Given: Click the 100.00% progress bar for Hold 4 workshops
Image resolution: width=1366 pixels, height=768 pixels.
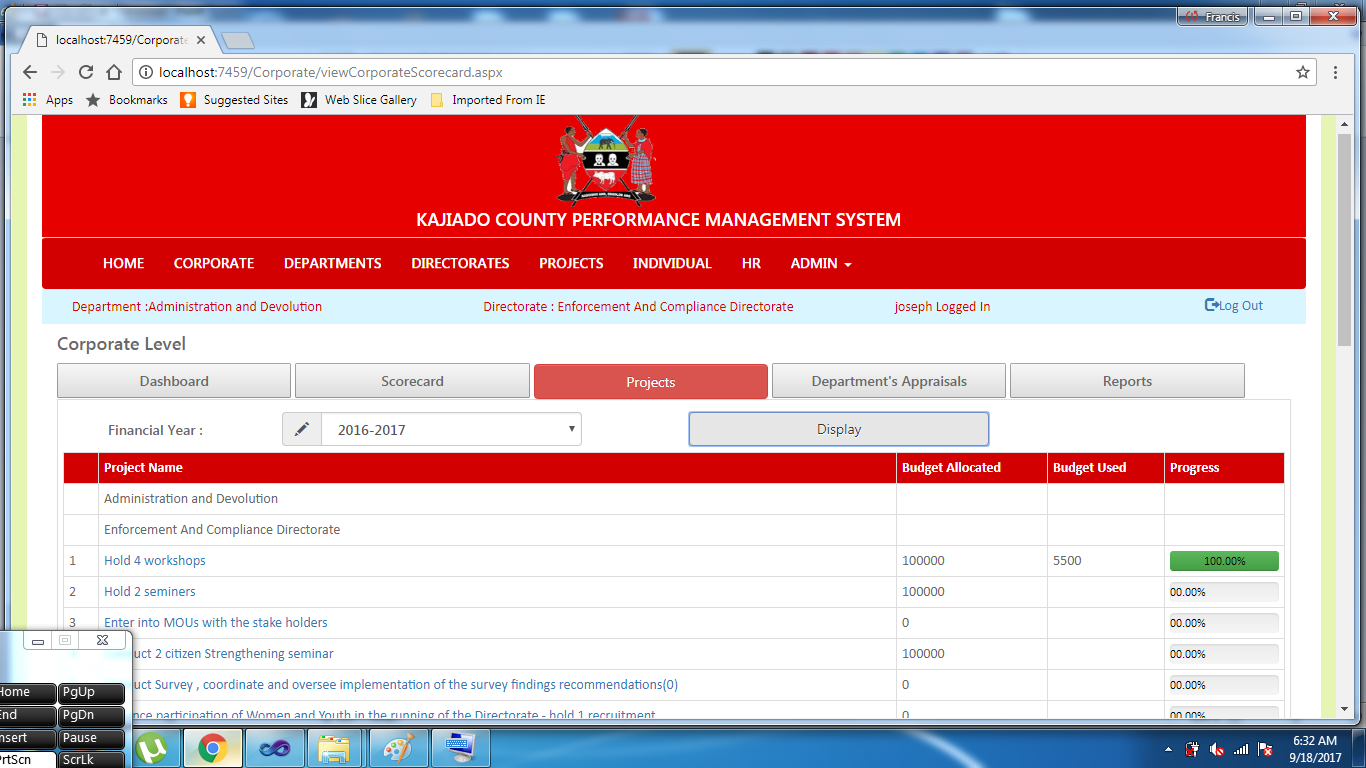Looking at the screenshot, I should (1224, 561).
